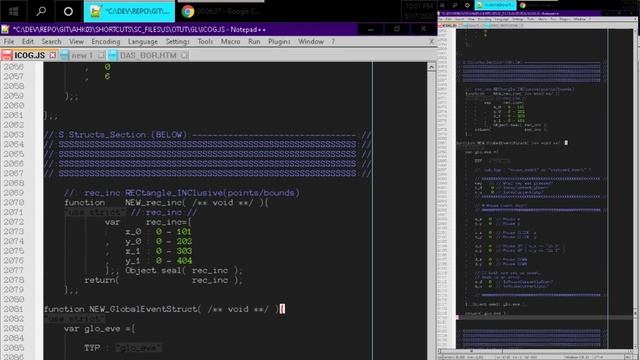Click 'NEW_GlobalEventStruct(' function name
This screenshot has height=360, width=640.
145,309
